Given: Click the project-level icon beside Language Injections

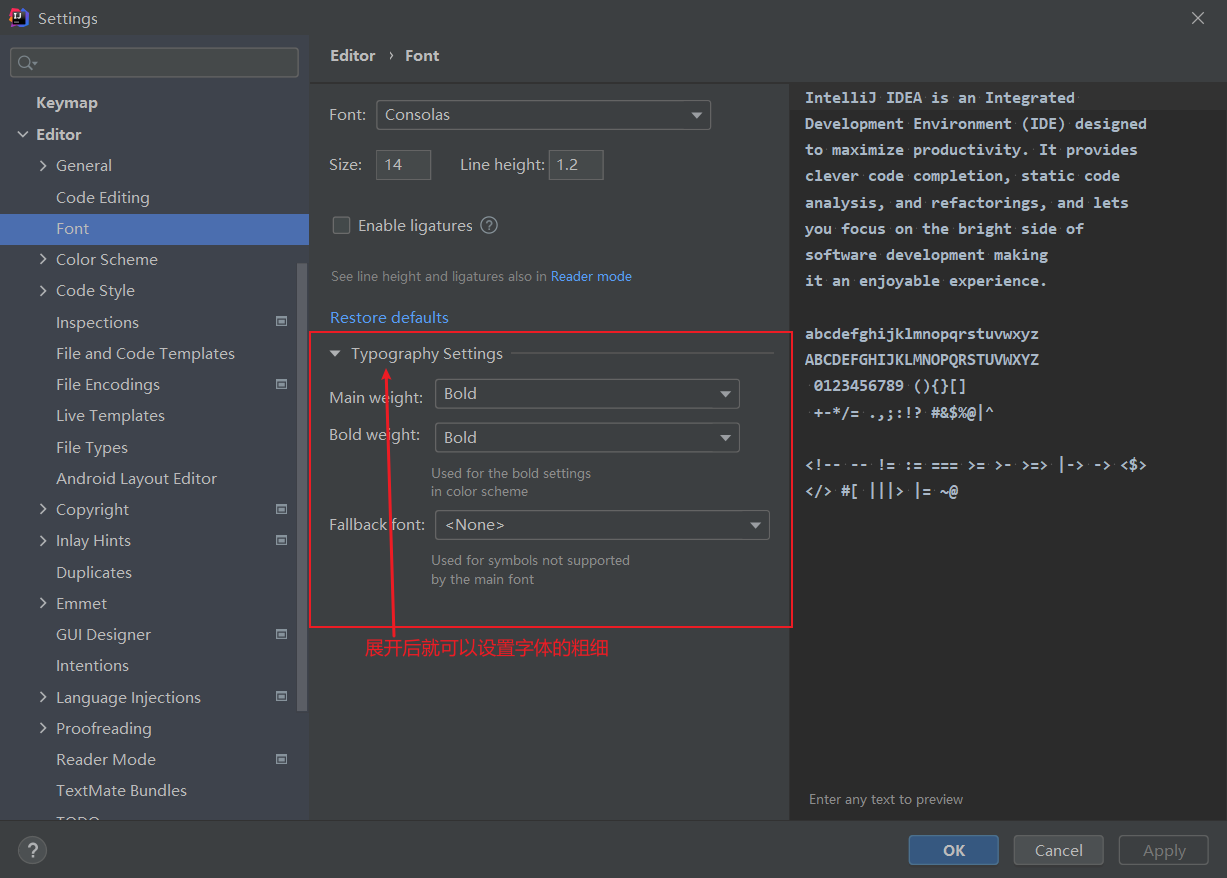Looking at the screenshot, I should pyautogui.click(x=281, y=697).
